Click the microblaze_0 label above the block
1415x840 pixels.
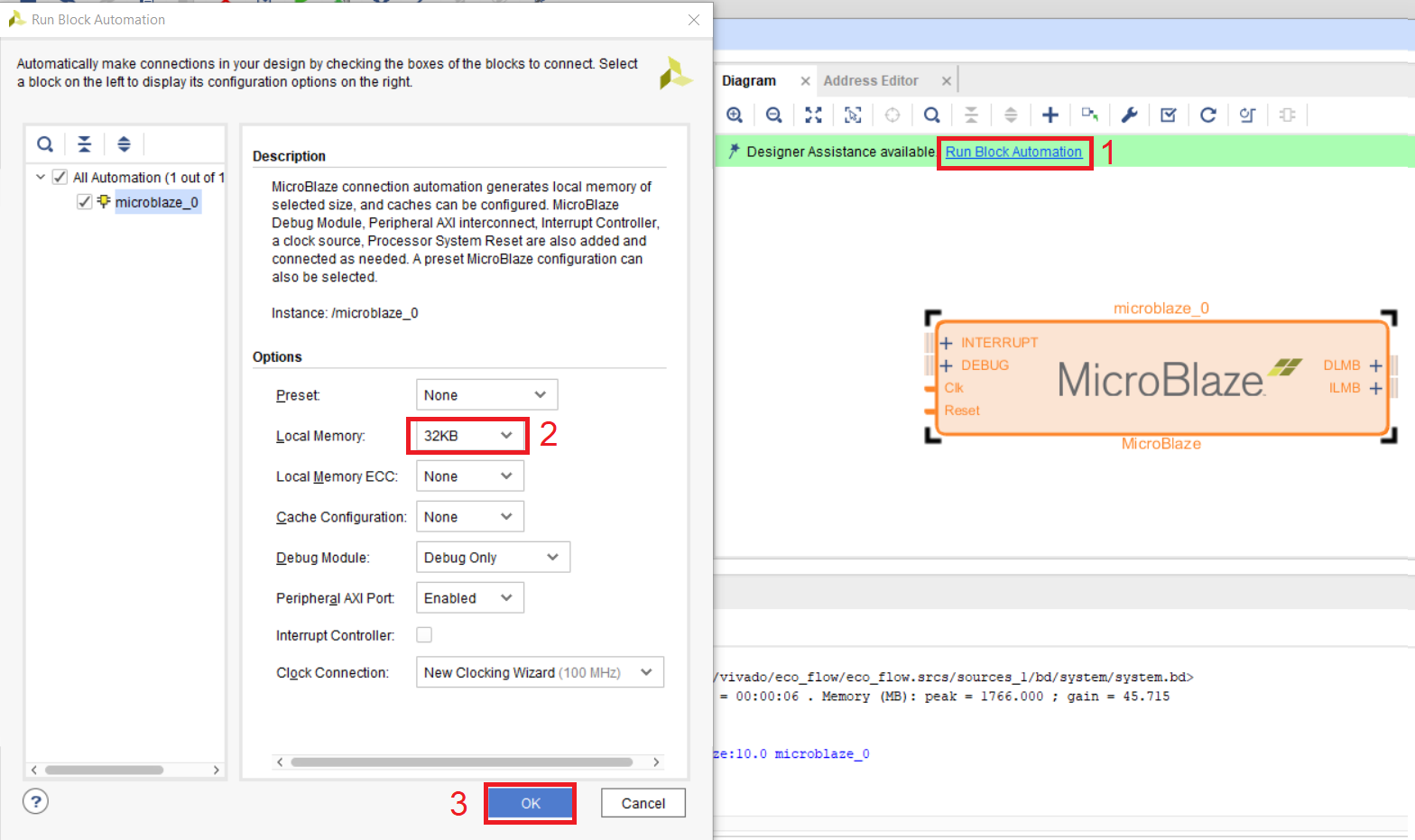(1161, 309)
